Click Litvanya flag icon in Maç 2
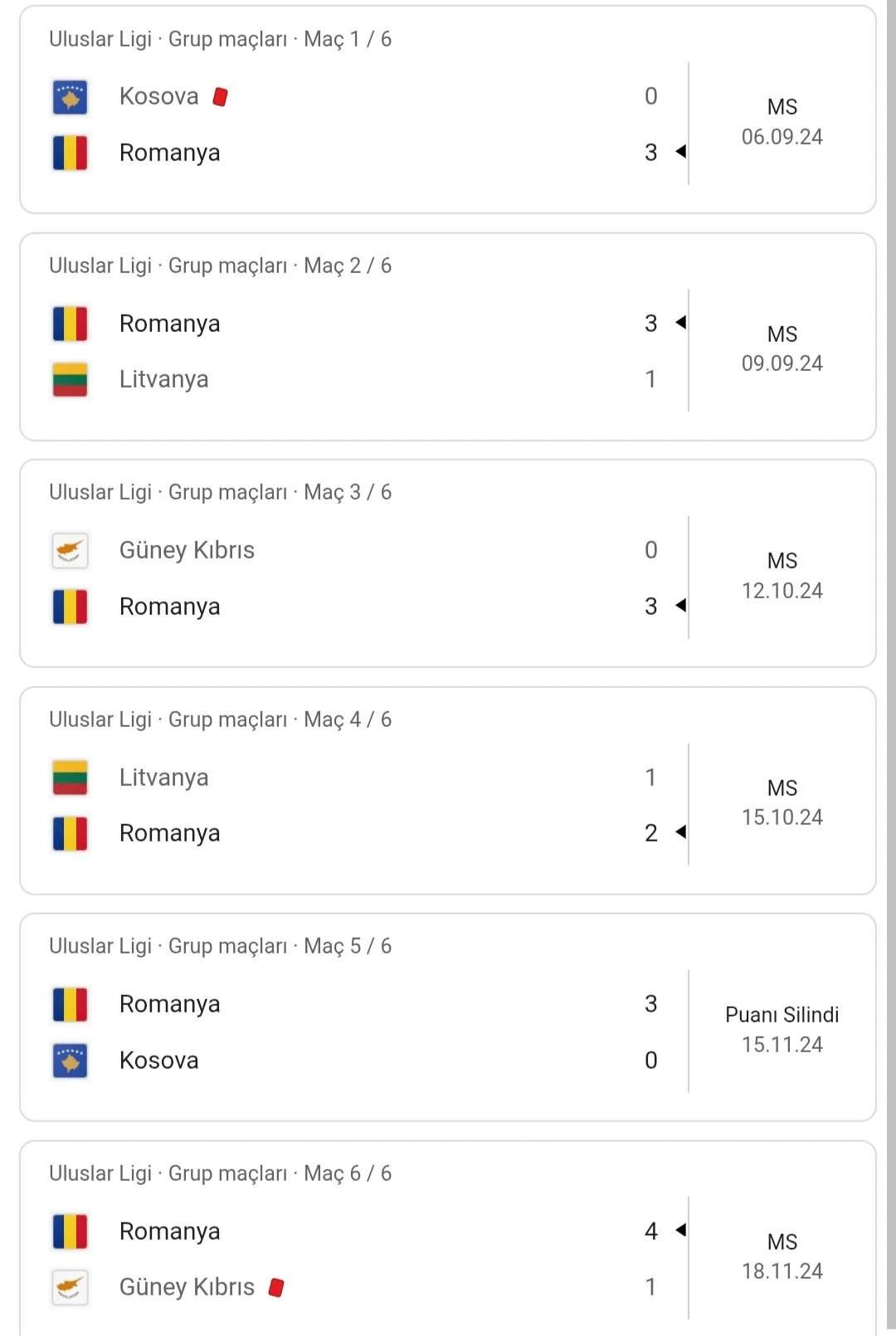This screenshot has width=896, height=1336. [70, 380]
